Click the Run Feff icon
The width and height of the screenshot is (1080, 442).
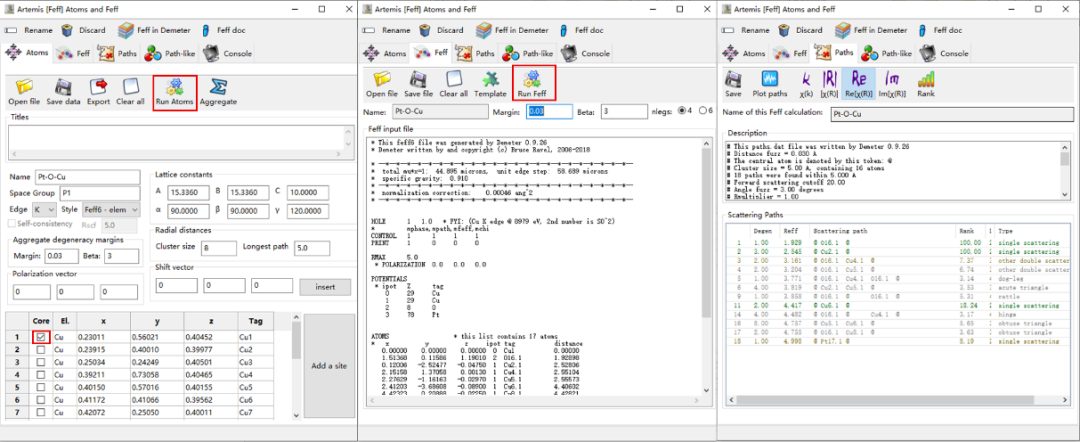tap(532, 79)
